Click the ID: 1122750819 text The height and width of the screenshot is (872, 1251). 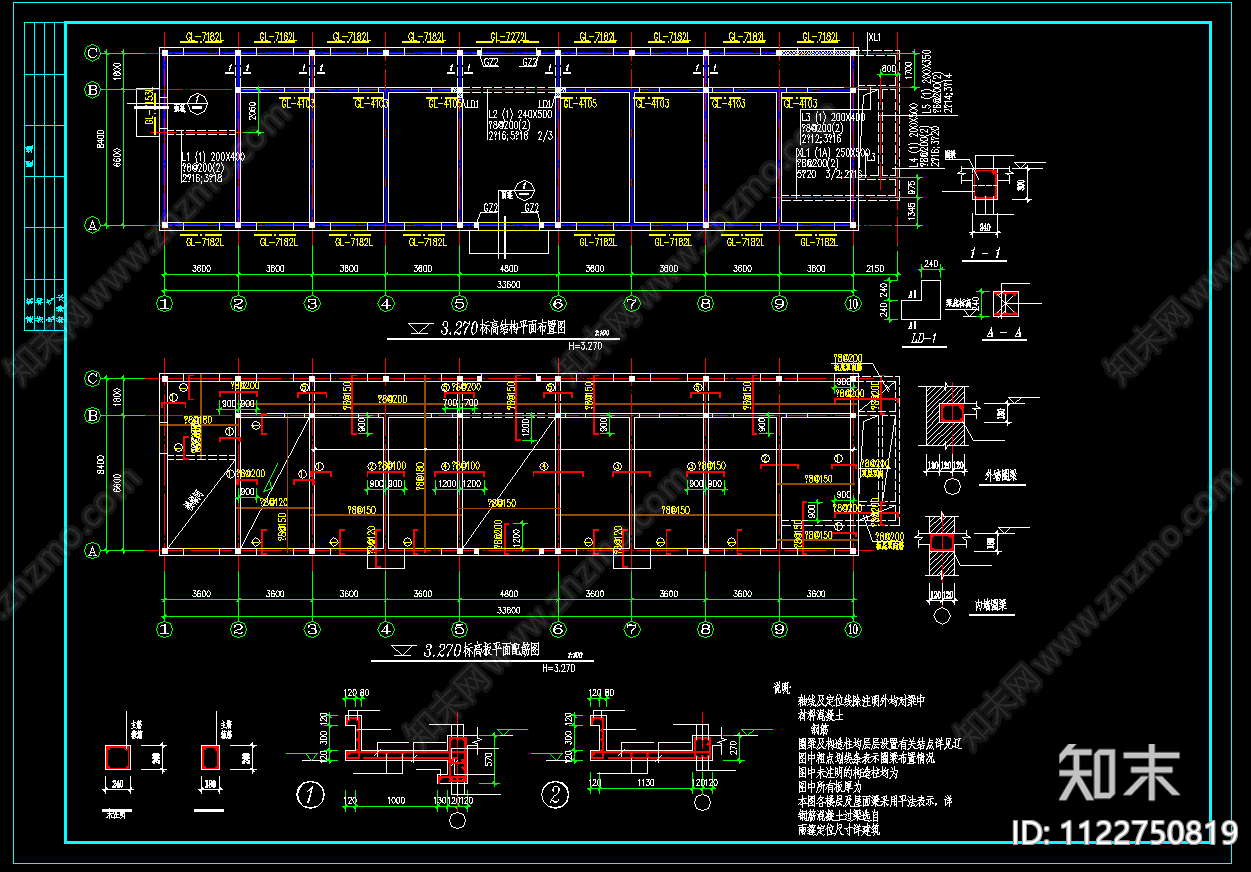(1125, 832)
